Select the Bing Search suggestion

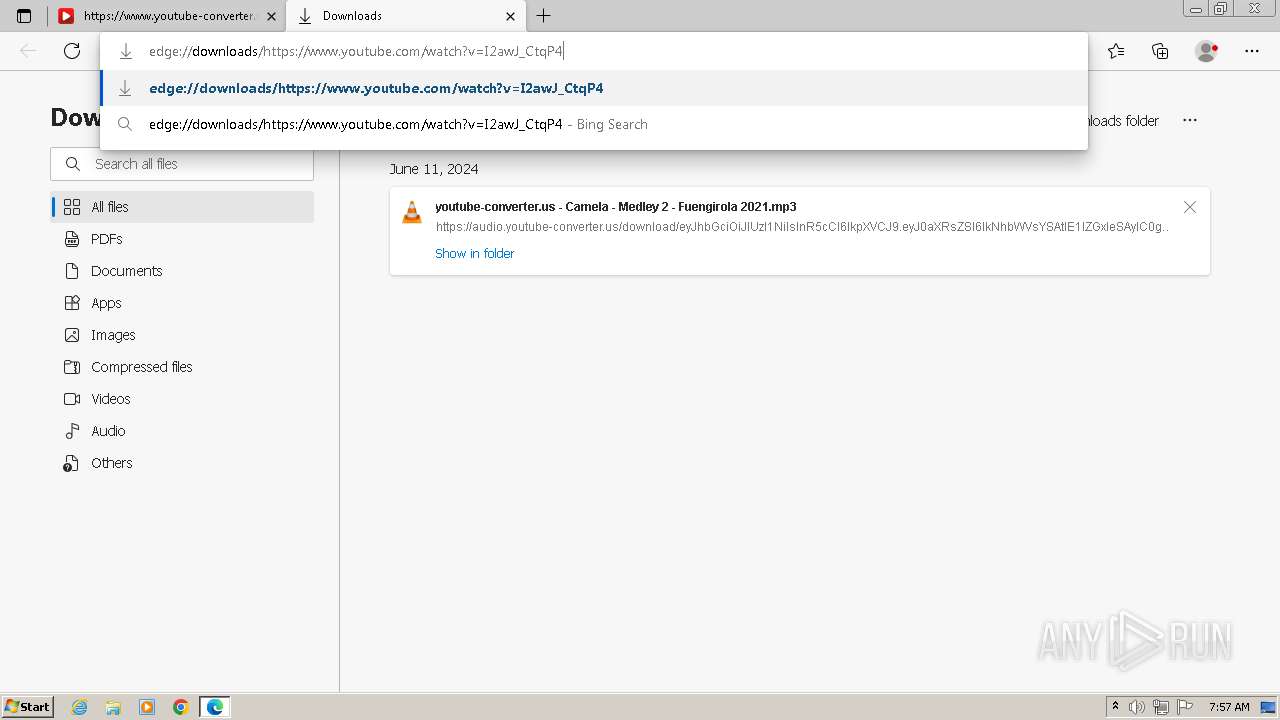pyautogui.click(x=594, y=124)
